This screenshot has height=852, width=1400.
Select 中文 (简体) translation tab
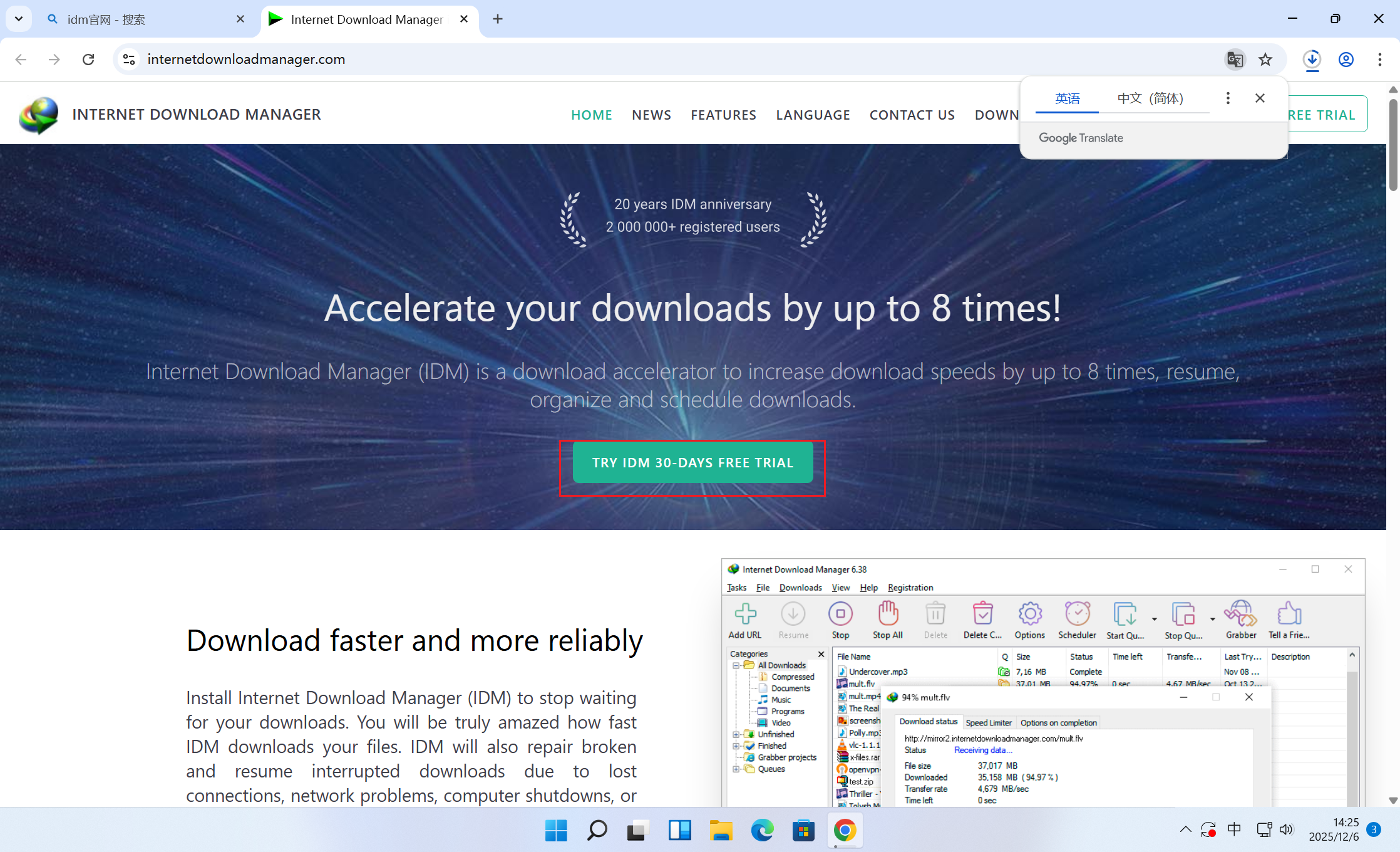pyautogui.click(x=1150, y=98)
